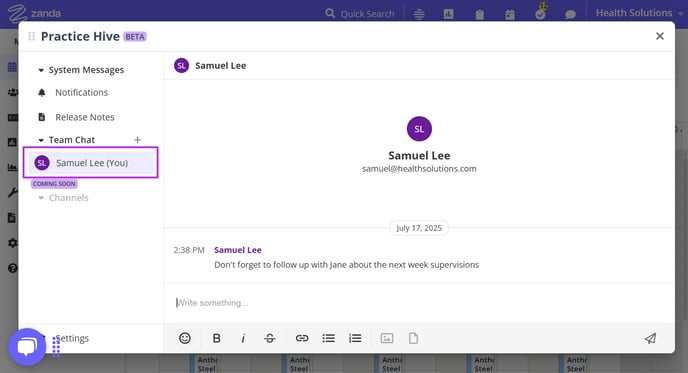Attach a file to message

(x=413, y=338)
